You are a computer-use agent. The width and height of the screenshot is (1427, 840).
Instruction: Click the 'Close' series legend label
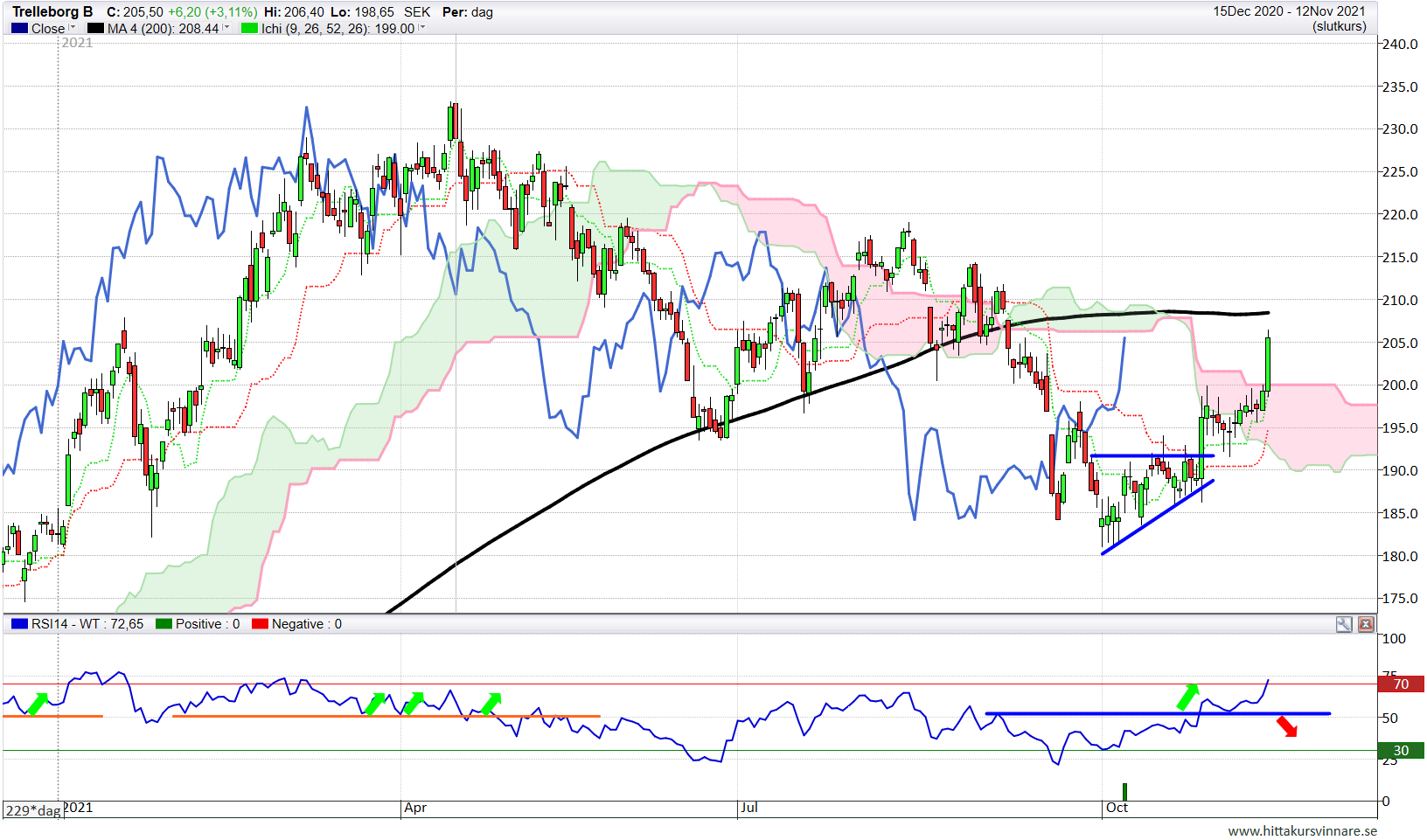click(48, 29)
